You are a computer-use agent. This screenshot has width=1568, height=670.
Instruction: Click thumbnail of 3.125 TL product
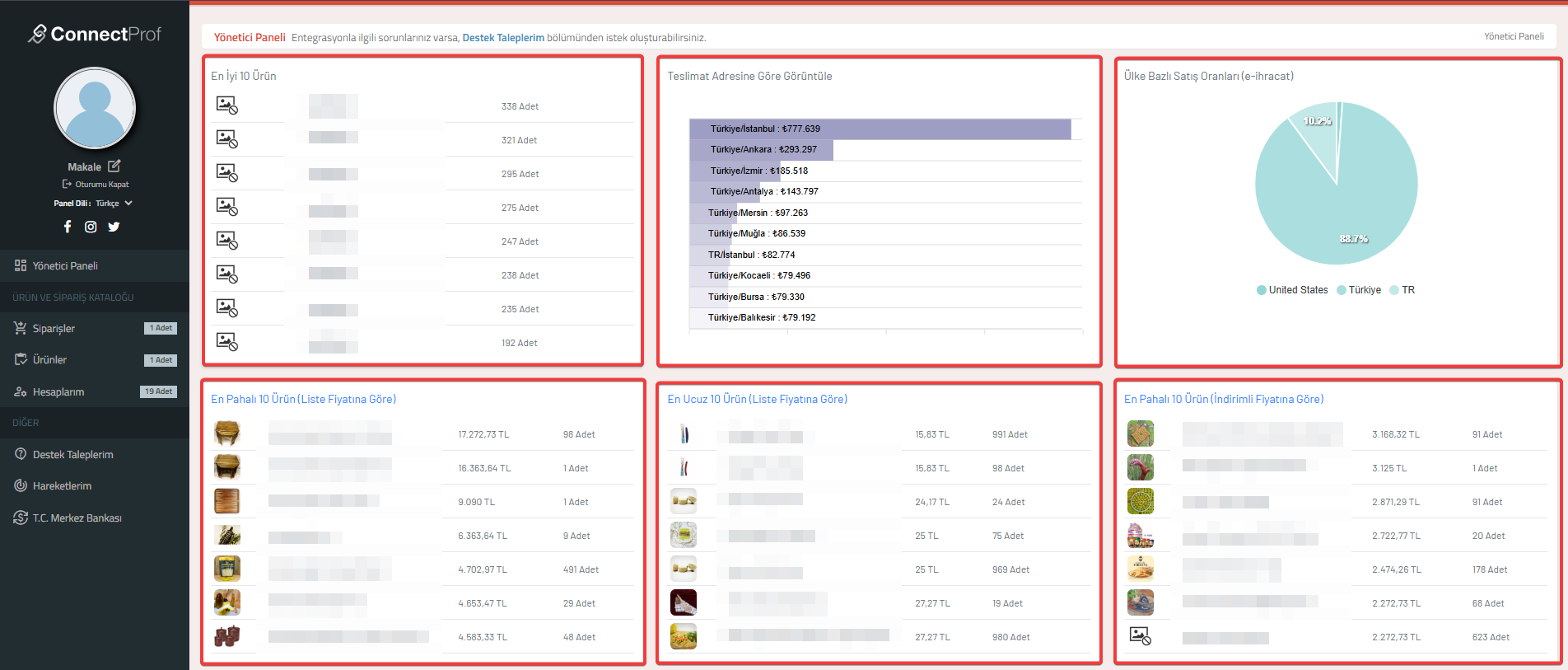pyautogui.click(x=1141, y=467)
